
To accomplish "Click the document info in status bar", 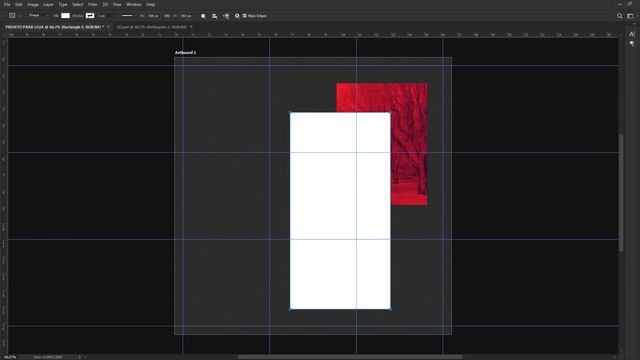I will (x=48, y=357).
